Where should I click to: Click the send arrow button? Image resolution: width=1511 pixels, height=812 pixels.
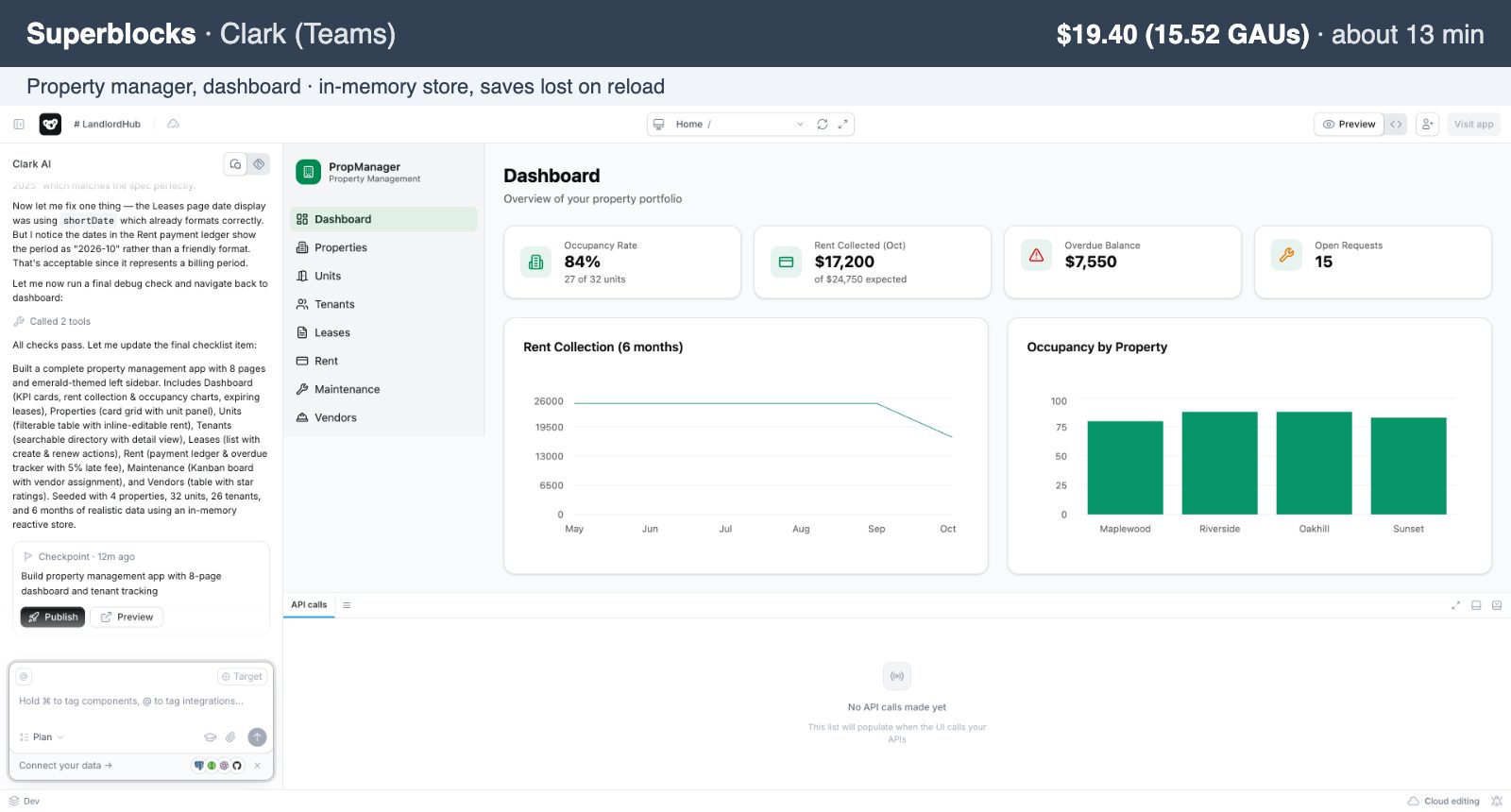[257, 736]
